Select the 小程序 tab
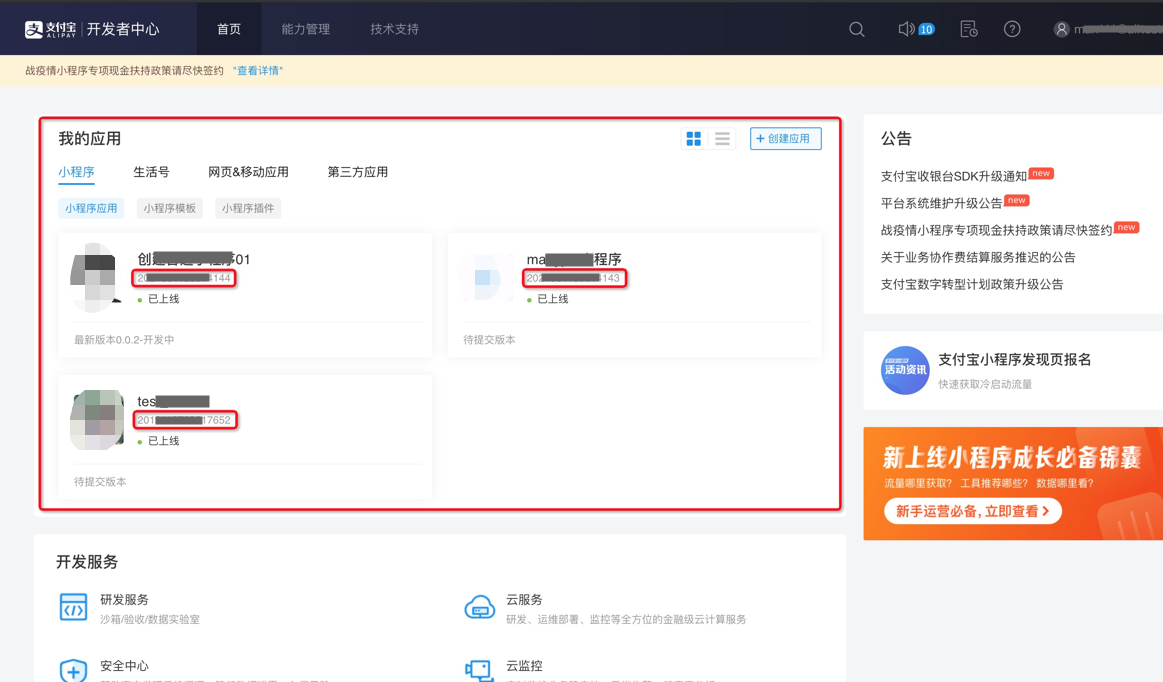Viewport: 1163px width, 682px height. coord(76,172)
